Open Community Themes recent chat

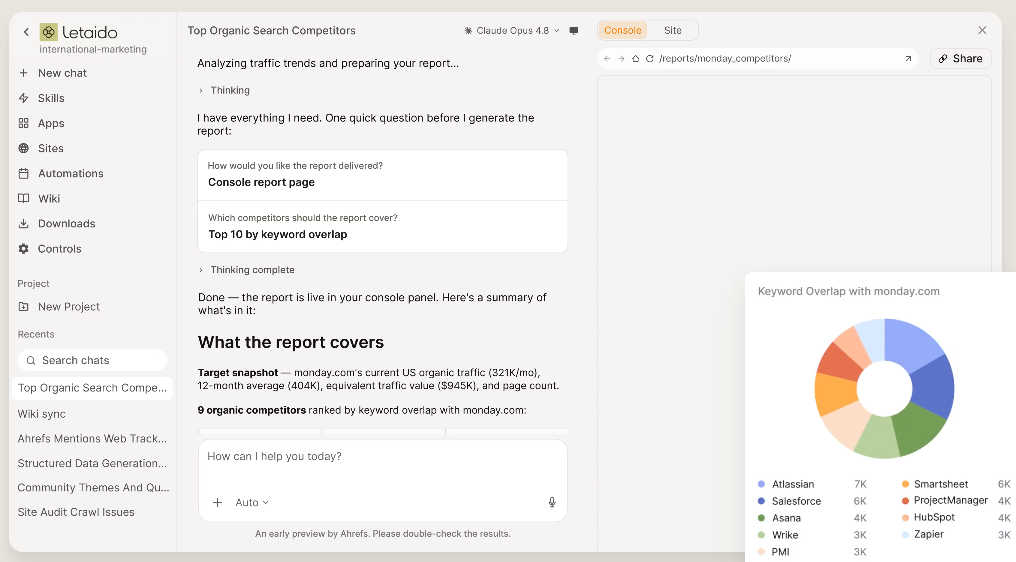[92, 487]
